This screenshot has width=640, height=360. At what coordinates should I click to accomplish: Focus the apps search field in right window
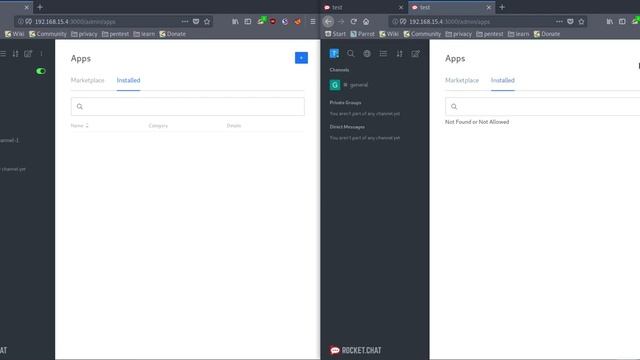[x=542, y=107]
